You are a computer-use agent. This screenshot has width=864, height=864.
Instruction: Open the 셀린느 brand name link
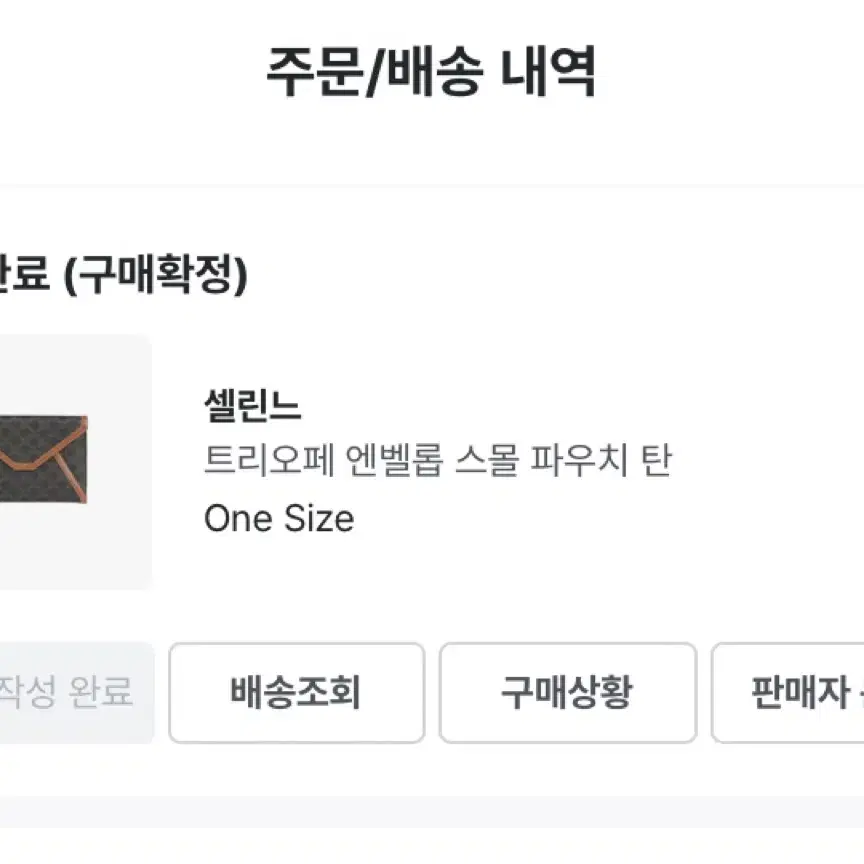[x=252, y=406]
